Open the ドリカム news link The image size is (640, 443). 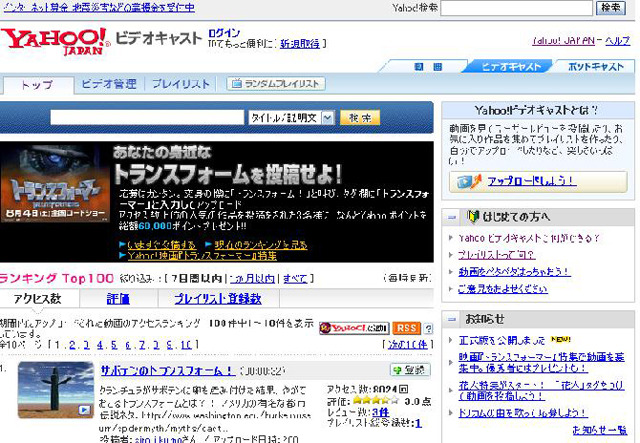[x=523, y=413]
